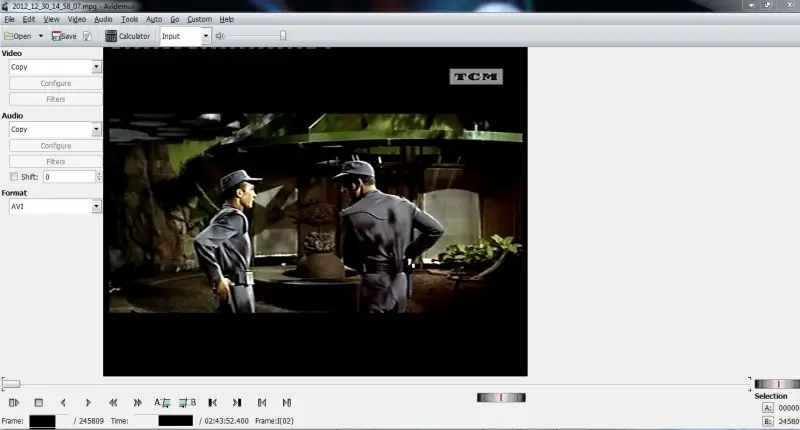Go to previous frame
The height and width of the screenshot is (430, 800).
(63, 402)
